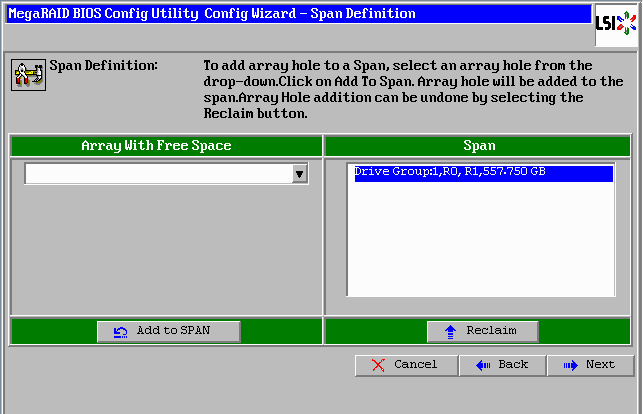Cancel the Config Wizard
Image resolution: width=643 pixels, height=414 pixels.
tap(406, 365)
